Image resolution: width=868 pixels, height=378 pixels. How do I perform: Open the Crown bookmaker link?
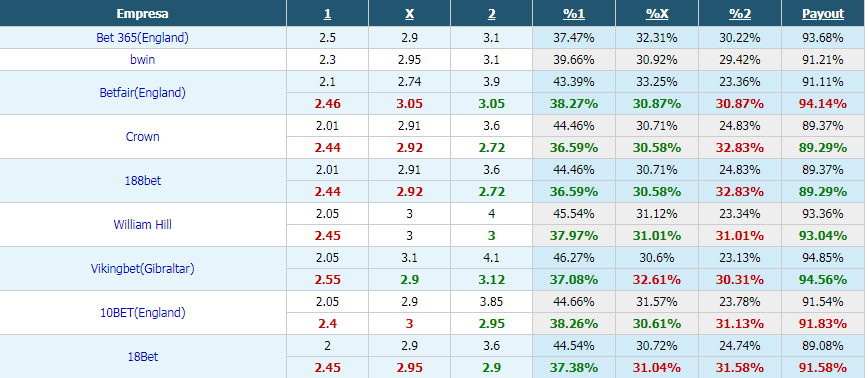tap(142, 137)
